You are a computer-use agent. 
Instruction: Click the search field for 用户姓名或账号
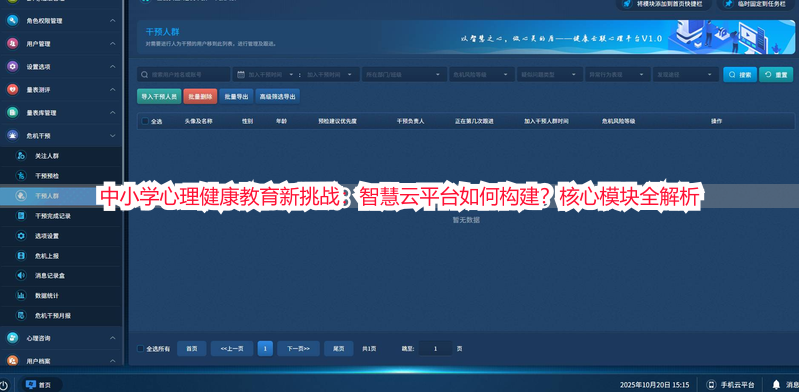183,74
